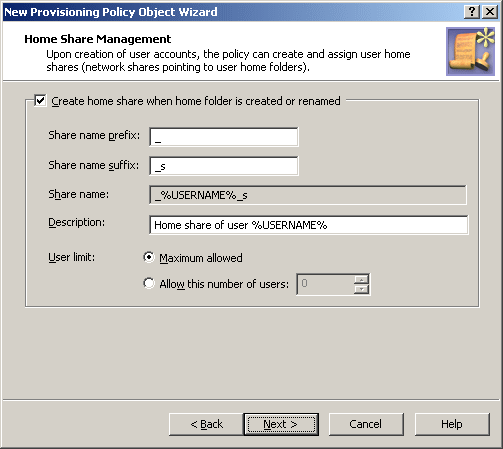
Task: Click the Share name suffix field
Action: tap(224, 166)
